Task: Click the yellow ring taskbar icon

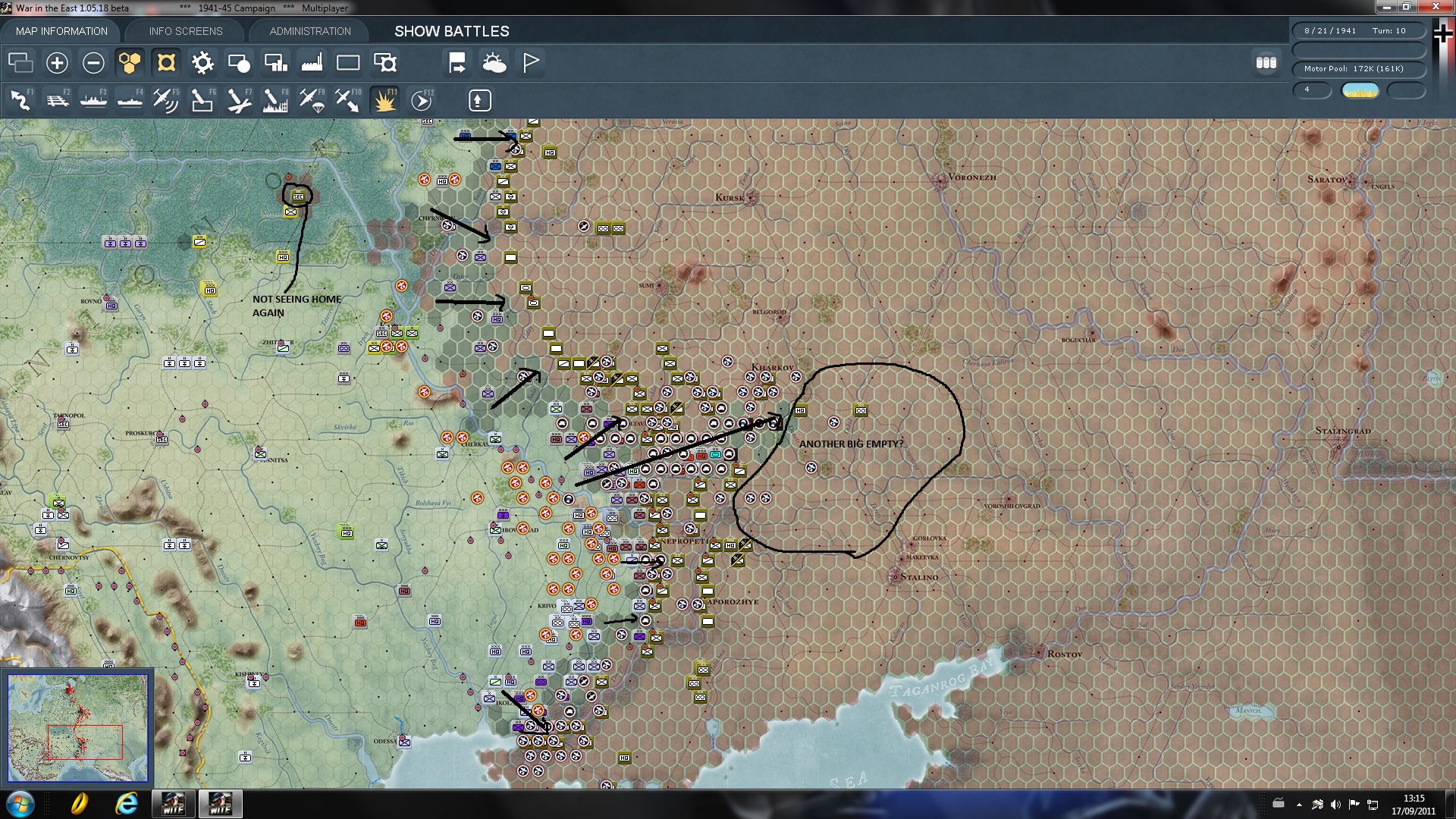Action: (x=80, y=804)
